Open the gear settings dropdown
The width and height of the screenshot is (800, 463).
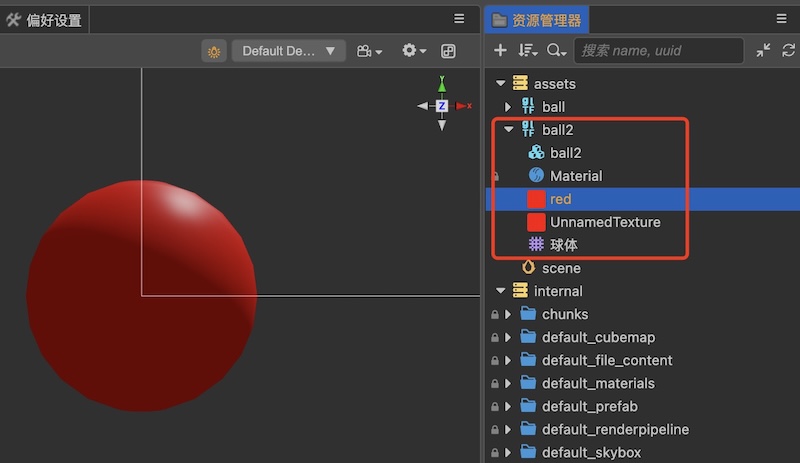[414, 51]
